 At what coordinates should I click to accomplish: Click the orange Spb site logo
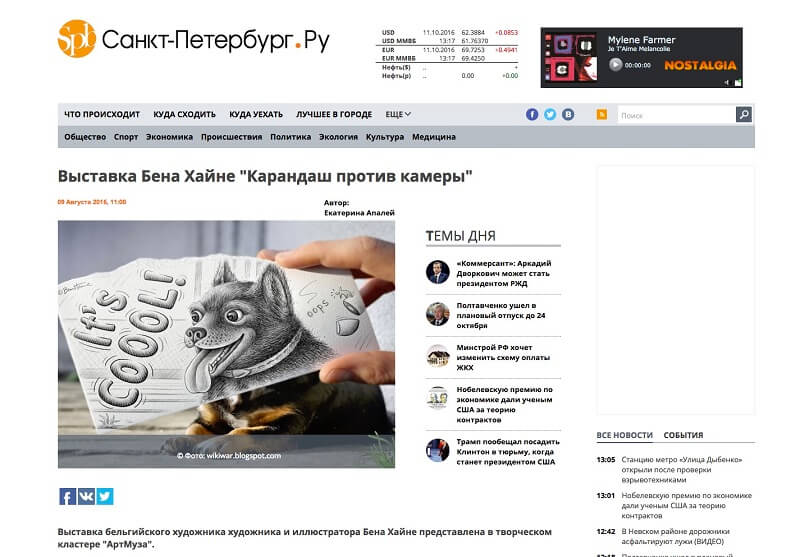(77, 39)
